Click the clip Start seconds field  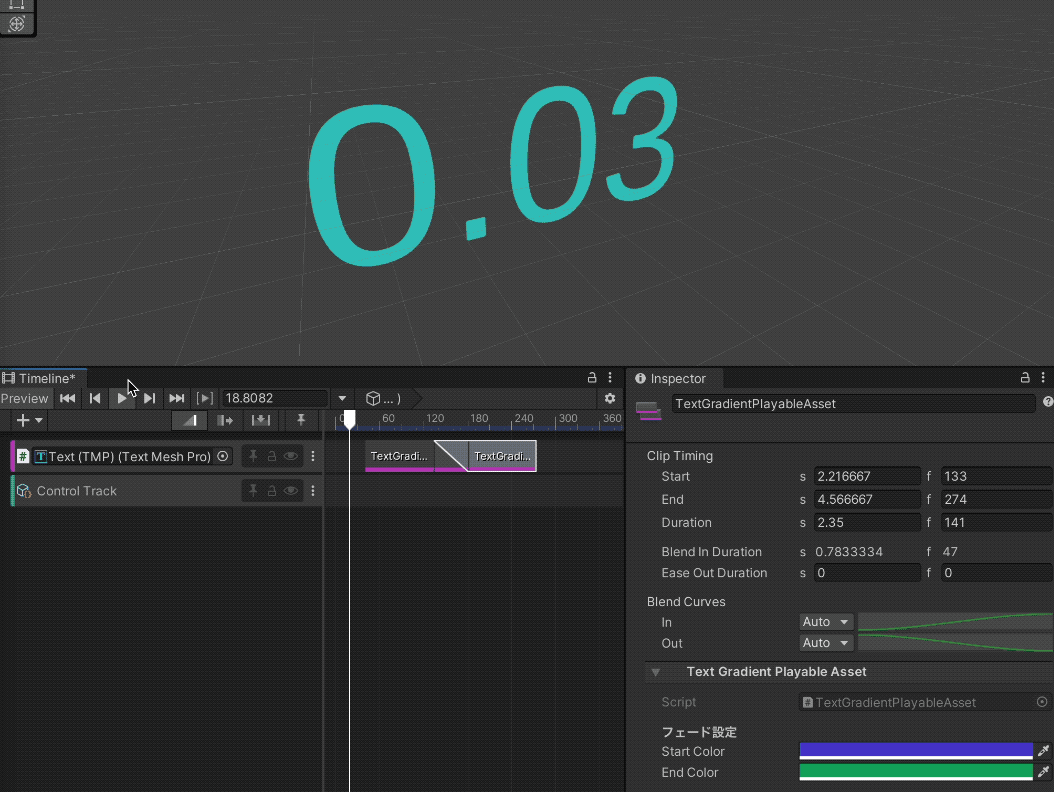[866, 476]
